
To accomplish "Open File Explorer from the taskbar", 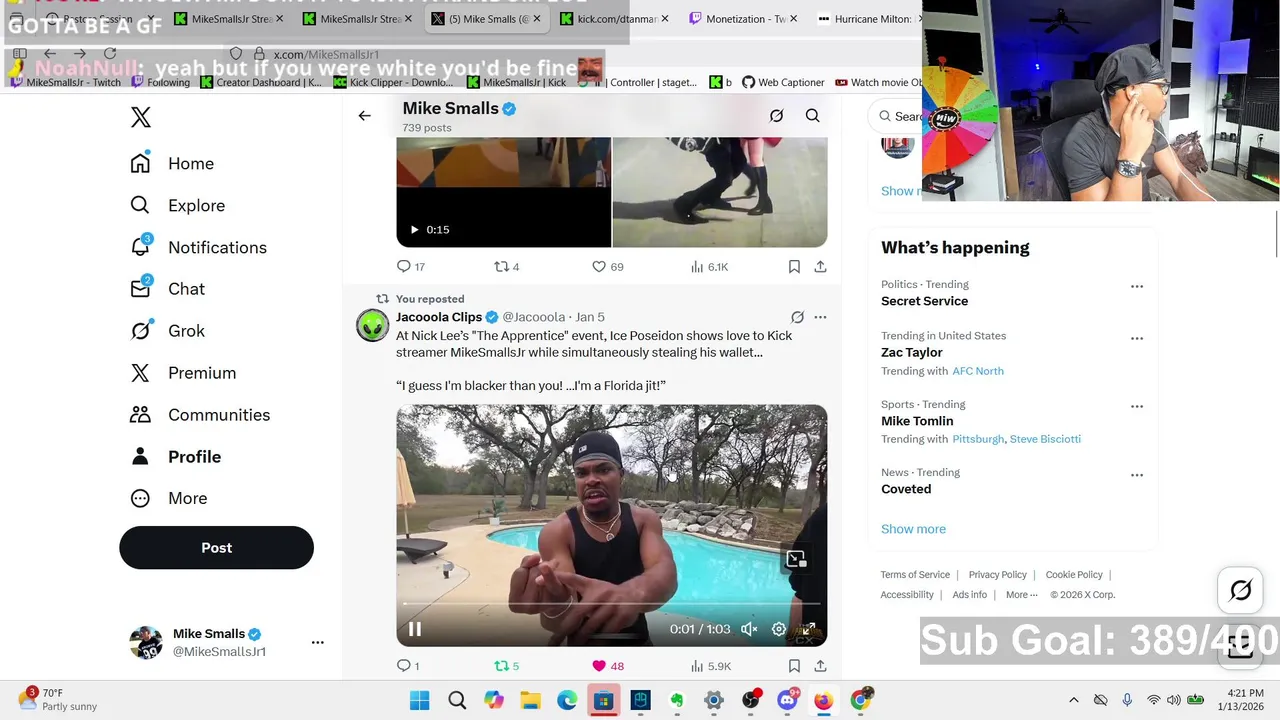I will click(530, 701).
